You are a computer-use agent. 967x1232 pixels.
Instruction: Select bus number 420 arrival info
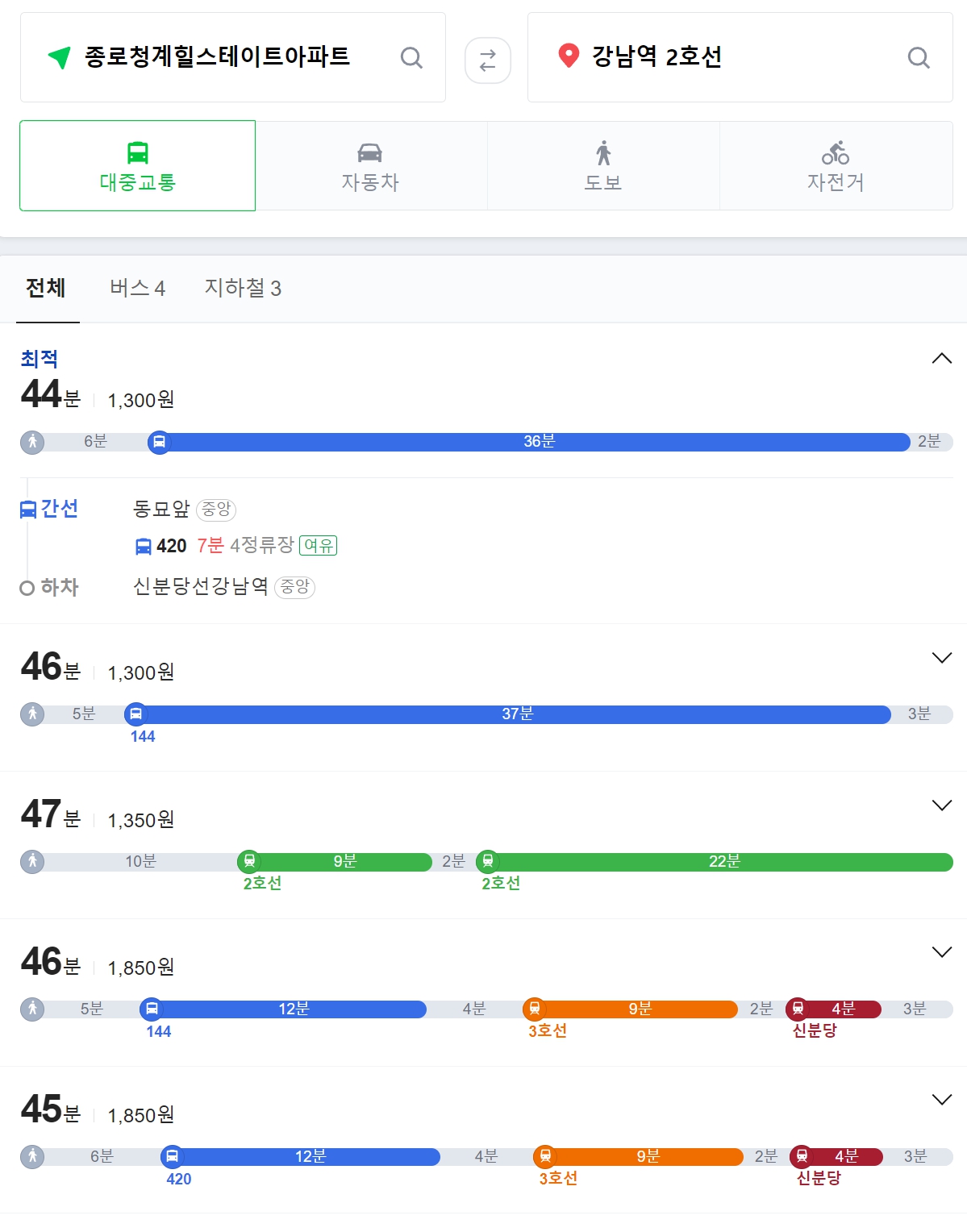pos(172,546)
